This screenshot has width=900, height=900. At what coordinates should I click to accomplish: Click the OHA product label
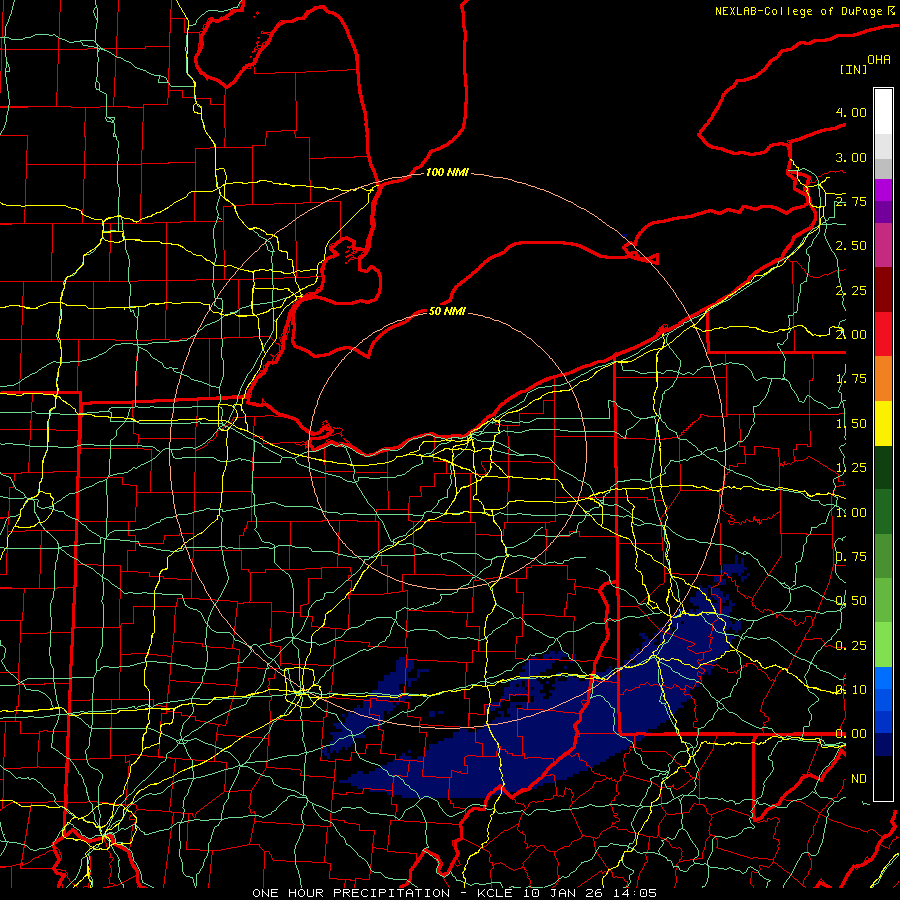point(879,59)
